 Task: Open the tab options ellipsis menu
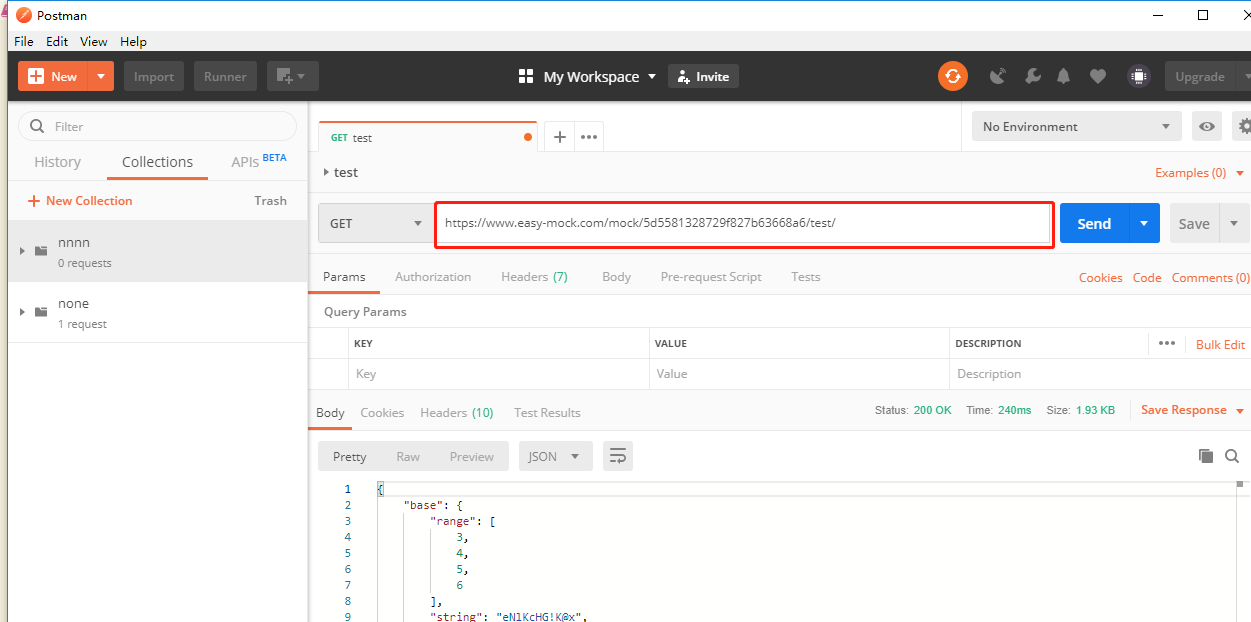(589, 137)
